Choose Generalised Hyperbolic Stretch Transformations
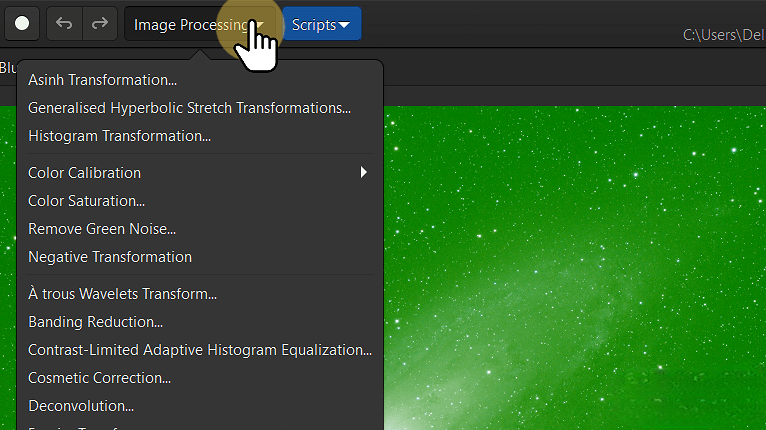The width and height of the screenshot is (766, 430). click(200, 108)
